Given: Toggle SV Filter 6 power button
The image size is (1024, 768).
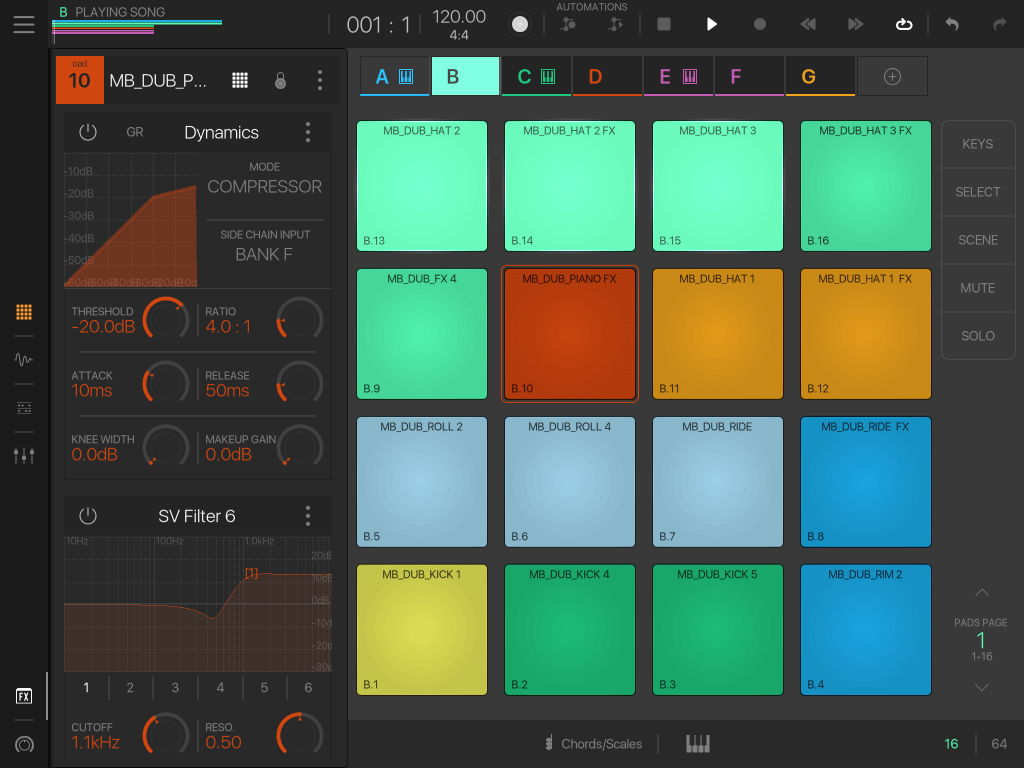Looking at the screenshot, I should 88,516.
